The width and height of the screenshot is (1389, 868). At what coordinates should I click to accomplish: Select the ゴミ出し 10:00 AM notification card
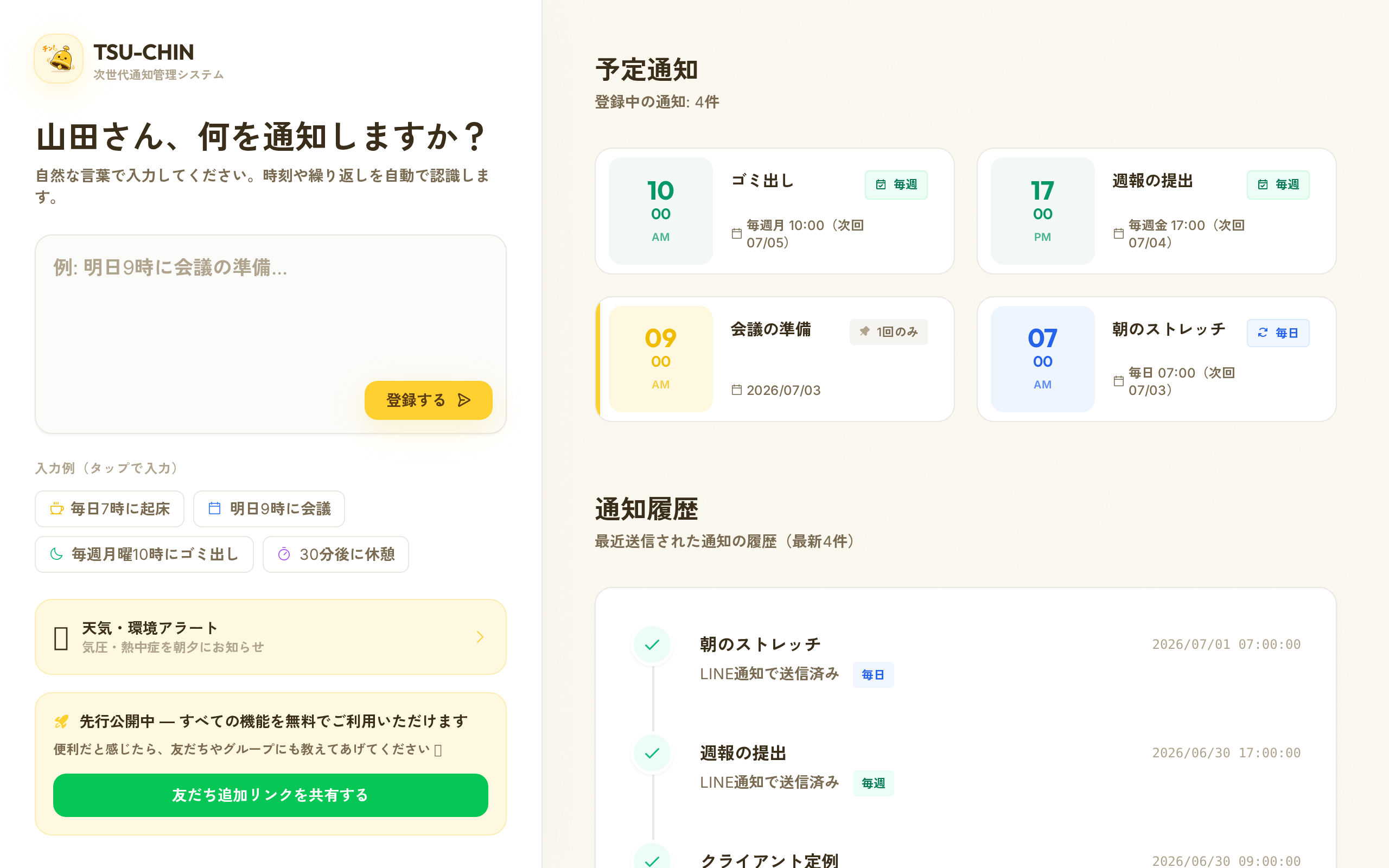click(x=774, y=210)
